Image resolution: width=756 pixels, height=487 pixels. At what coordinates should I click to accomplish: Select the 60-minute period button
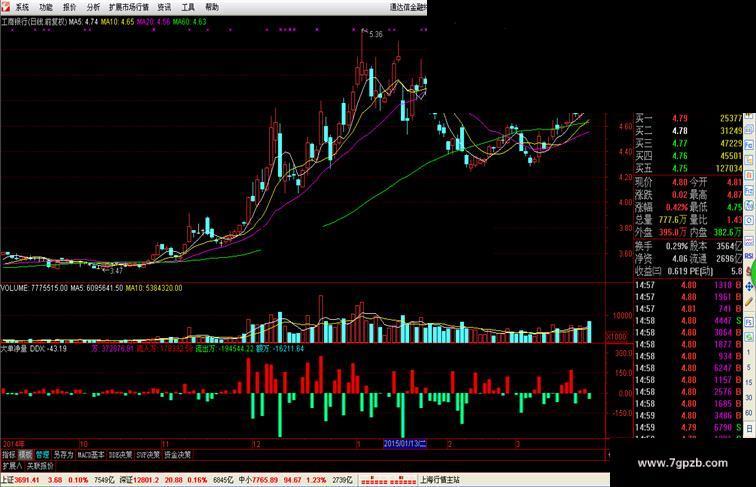(749, 413)
